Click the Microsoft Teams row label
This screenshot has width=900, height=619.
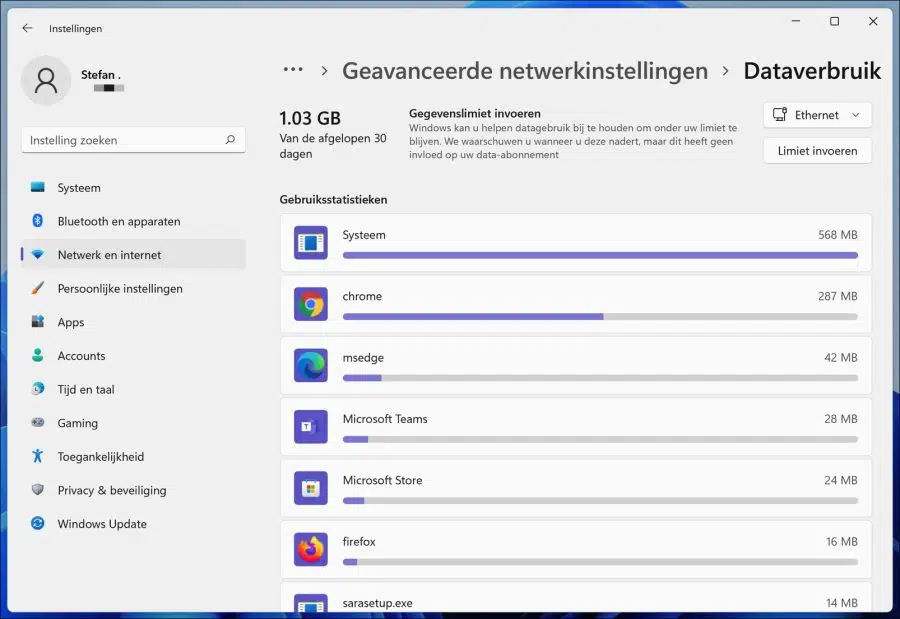pyautogui.click(x=385, y=419)
